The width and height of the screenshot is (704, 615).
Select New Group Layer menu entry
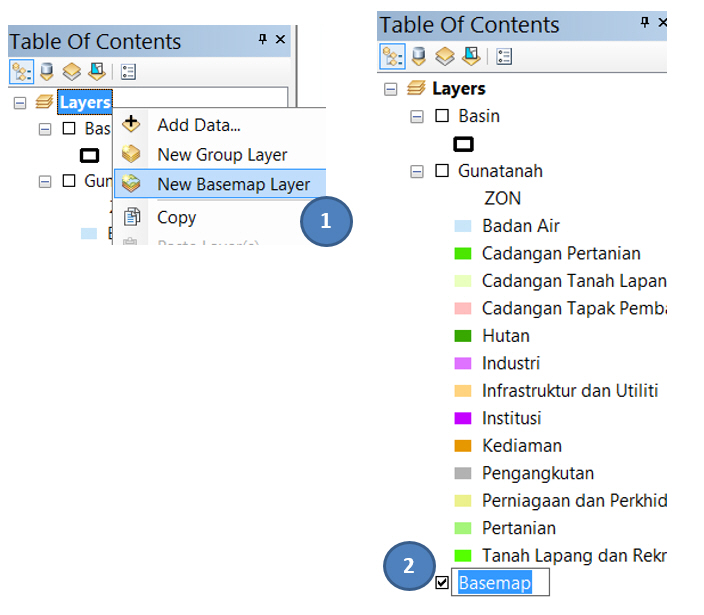(x=221, y=155)
